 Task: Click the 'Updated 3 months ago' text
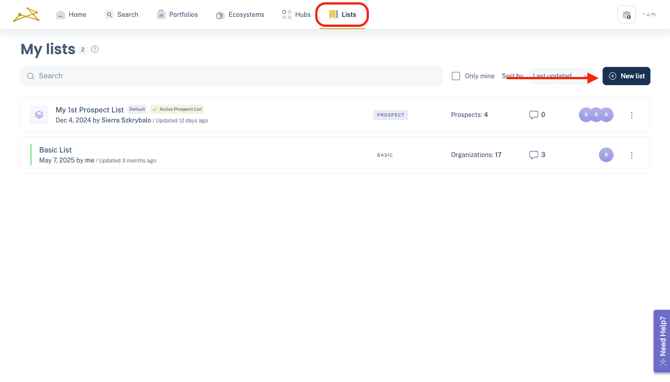coord(128,161)
